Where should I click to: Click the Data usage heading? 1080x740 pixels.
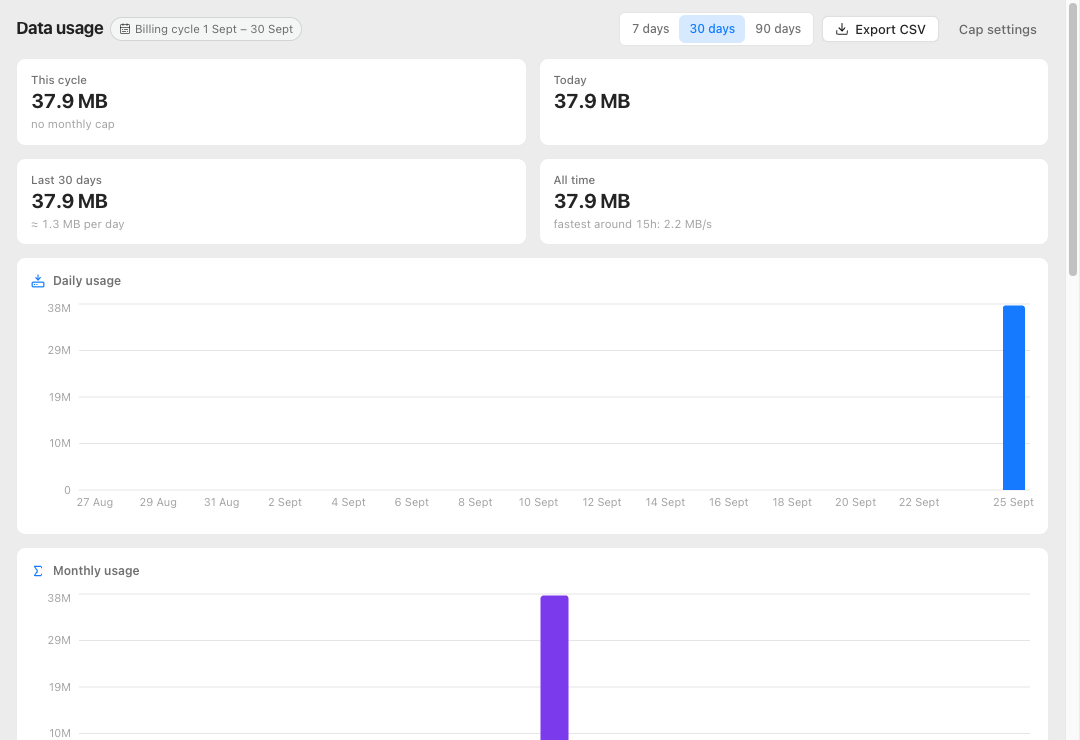coord(60,28)
